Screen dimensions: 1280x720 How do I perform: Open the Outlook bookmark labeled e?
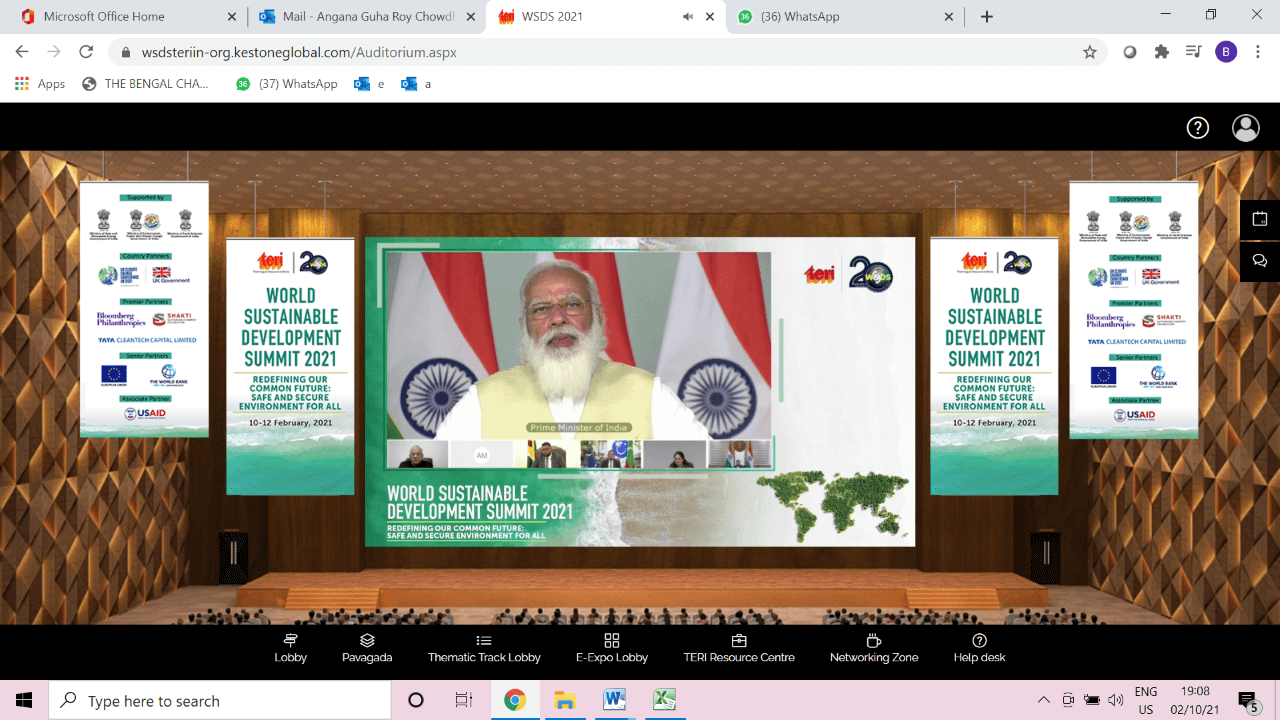(x=369, y=84)
